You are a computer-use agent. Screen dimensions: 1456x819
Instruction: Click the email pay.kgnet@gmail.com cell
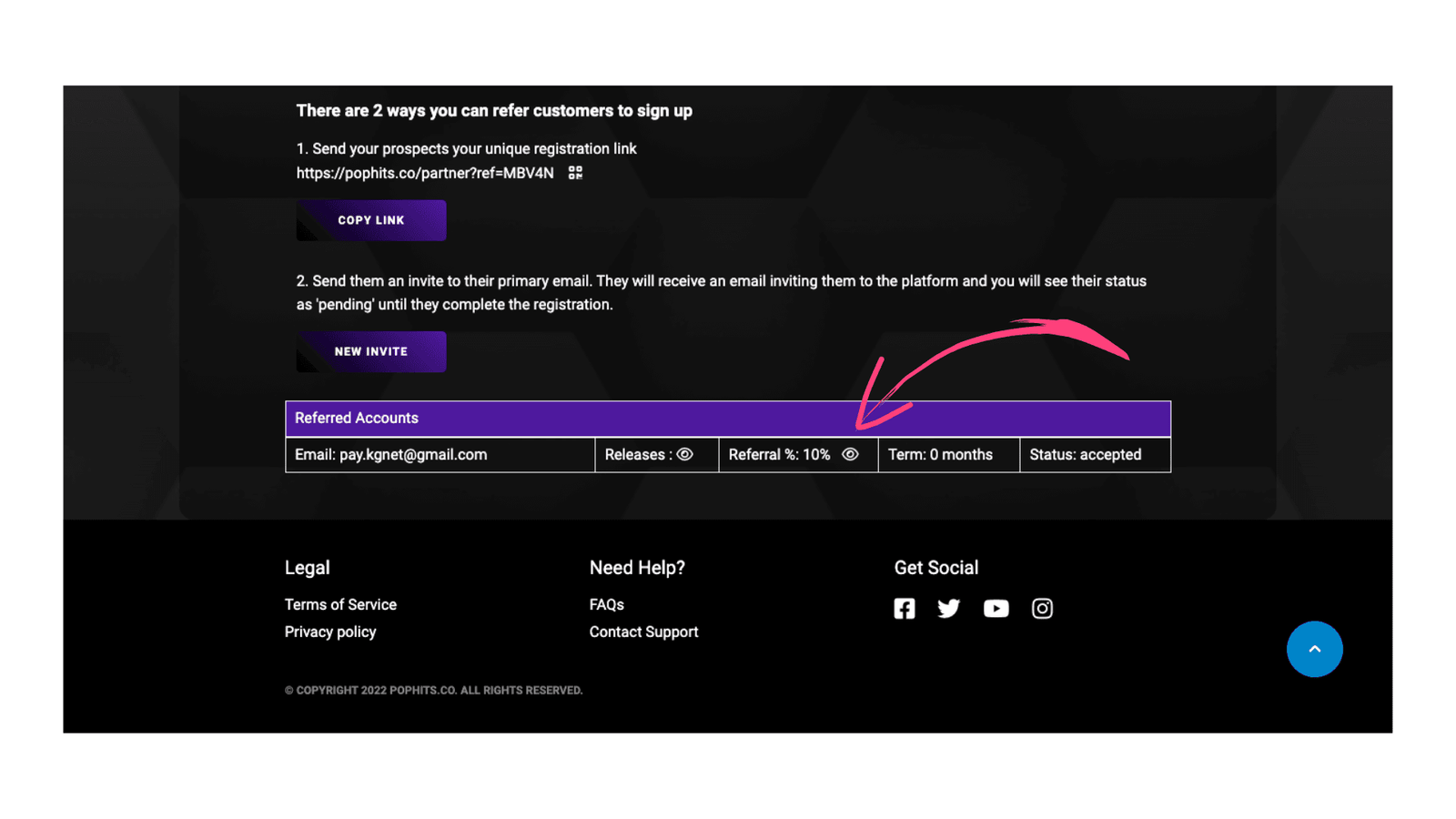pos(440,454)
